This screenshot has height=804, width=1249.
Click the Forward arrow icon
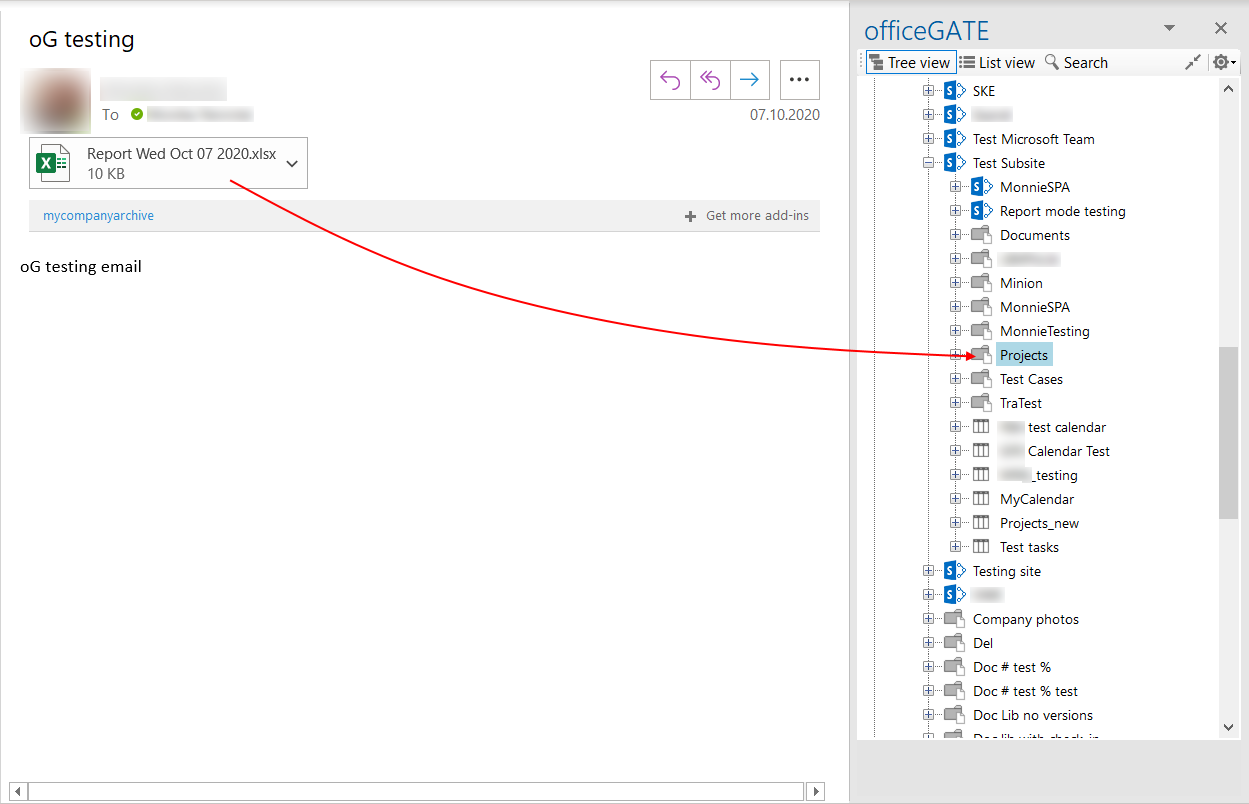(750, 80)
